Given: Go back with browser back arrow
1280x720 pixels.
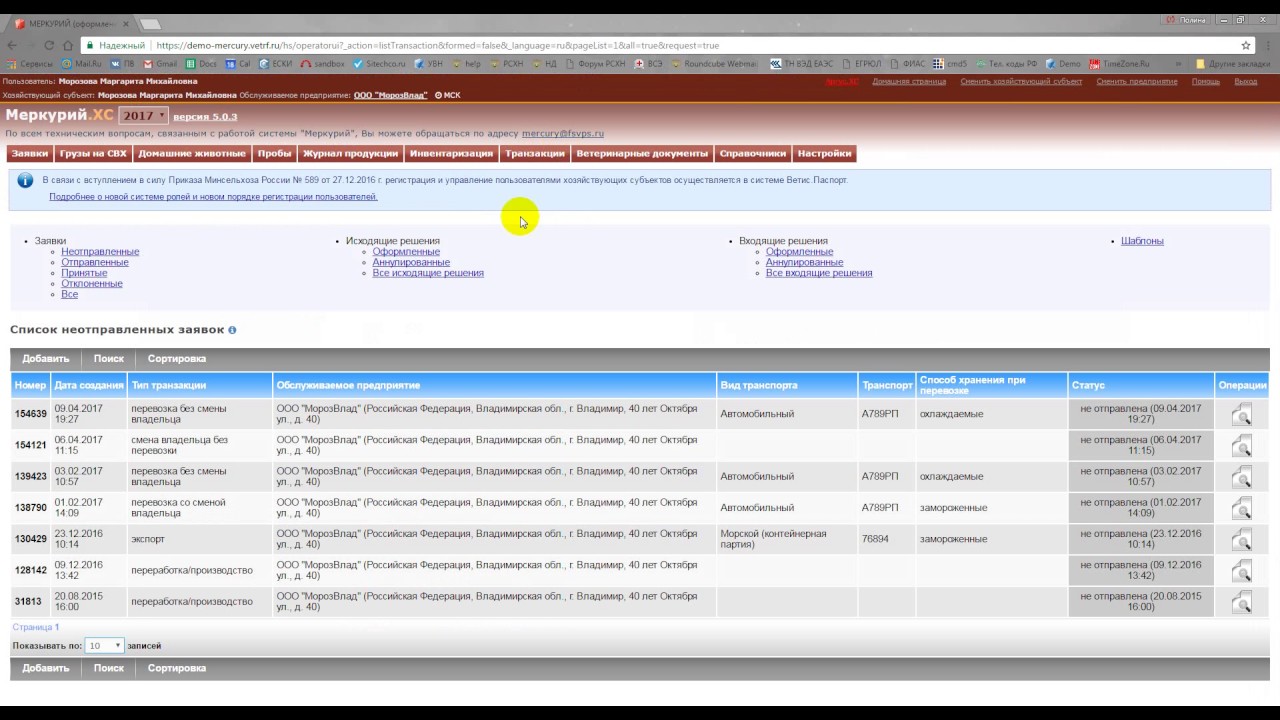Looking at the screenshot, I should click(12, 45).
